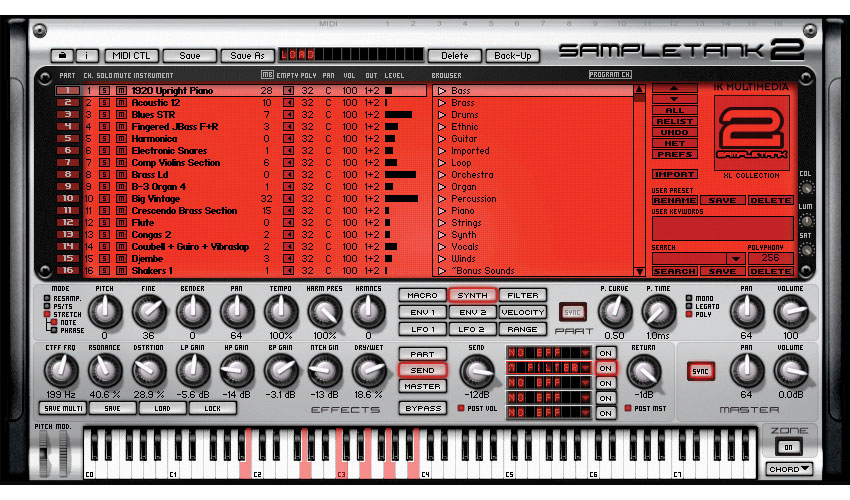Select part number 16 button
850x500 pixels.
pyautogui.click(x=68, y=270)
